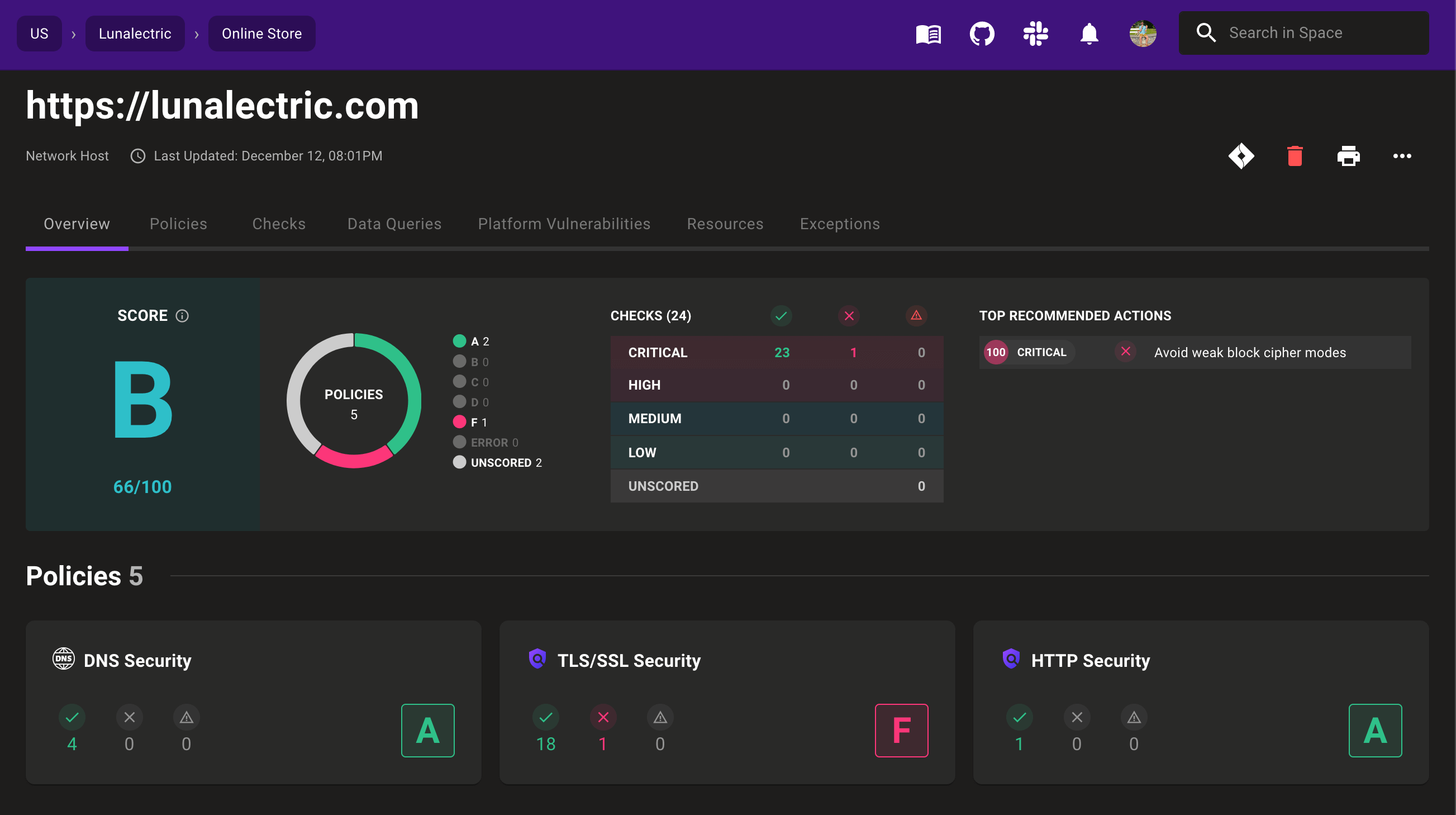Filter checks by the failed X icon
This screenshot has height=815, width=1456.
tap(849, 316)
